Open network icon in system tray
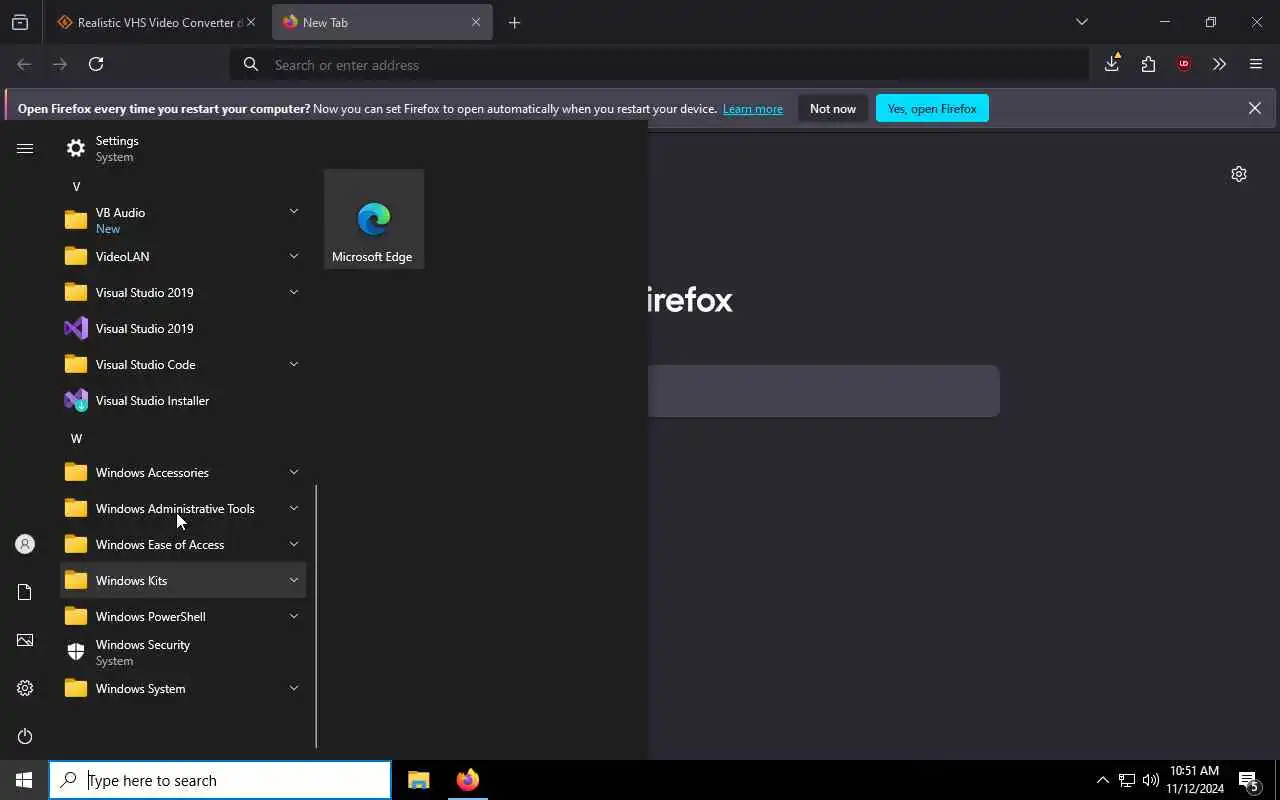This screenshot has width=1280, height=800. click(1127, 780)
